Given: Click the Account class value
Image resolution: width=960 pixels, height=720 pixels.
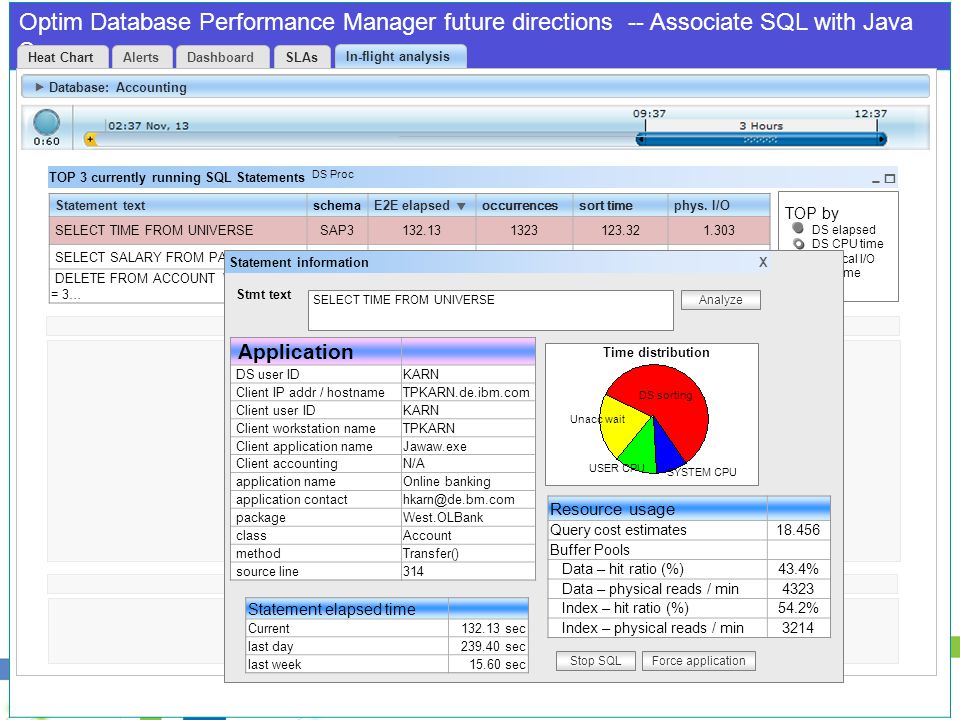Looking at the screenshot, I should coord(427,536).
